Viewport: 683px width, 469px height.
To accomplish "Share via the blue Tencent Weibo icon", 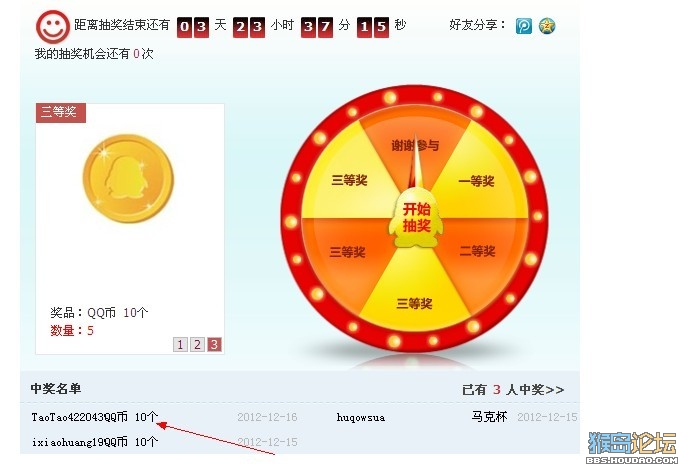I will pos(524,26).
